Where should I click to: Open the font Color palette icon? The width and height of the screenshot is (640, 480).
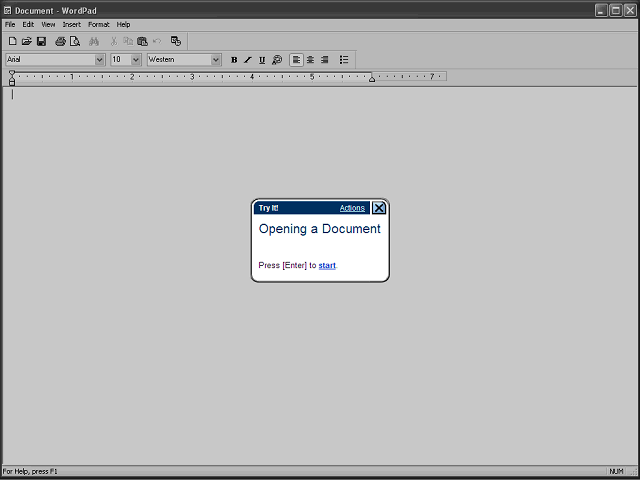click(x=277, y=60)
